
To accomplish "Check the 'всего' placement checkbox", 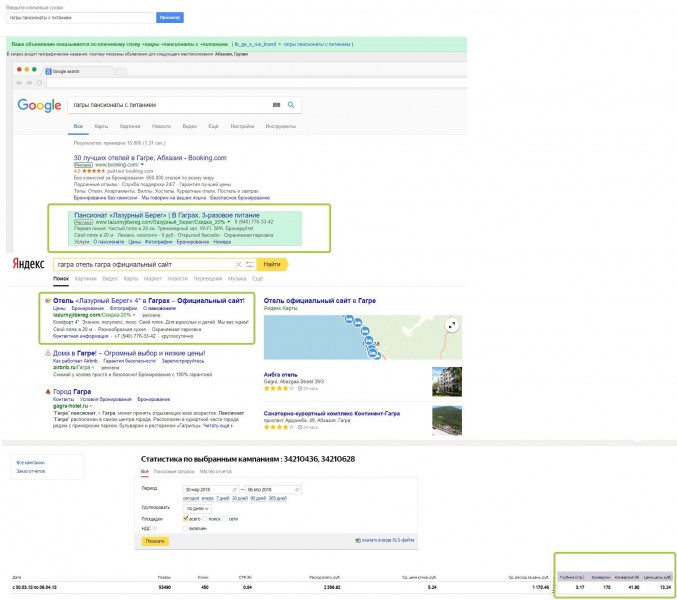I will click(186, 518).
